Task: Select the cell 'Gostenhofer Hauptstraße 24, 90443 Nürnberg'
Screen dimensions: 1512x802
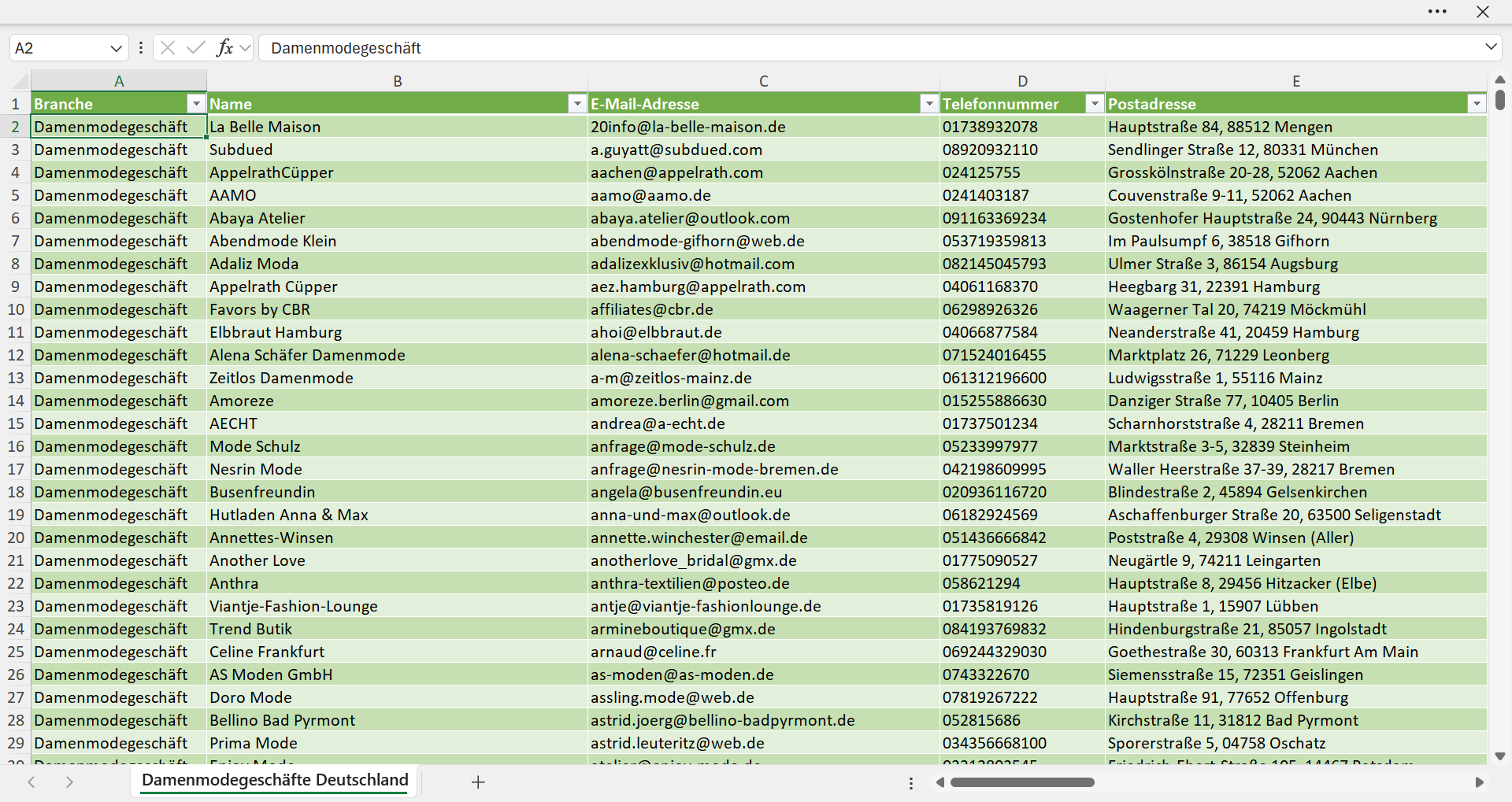Action: point(1296,218)
